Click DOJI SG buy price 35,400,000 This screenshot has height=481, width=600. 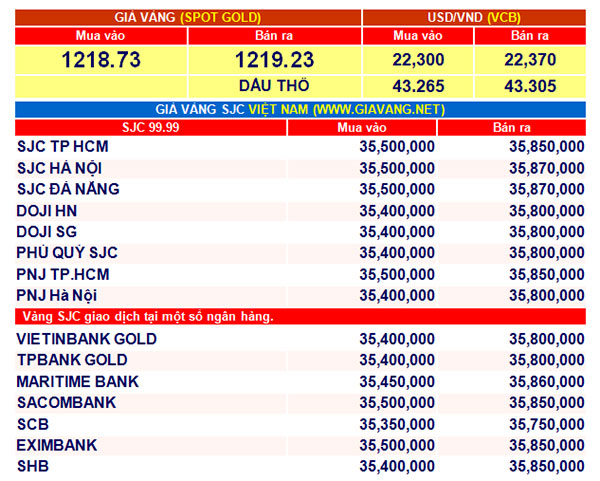[x=397, y=232]
